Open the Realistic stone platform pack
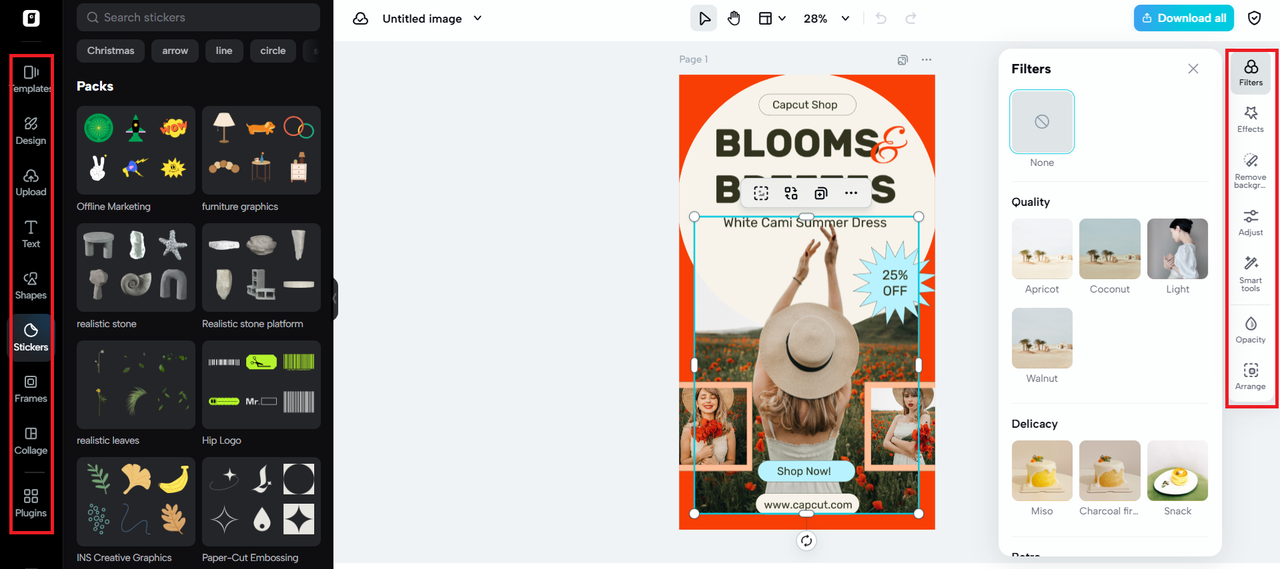Viewport: 1280px width, 569px height. coord(261,267)
